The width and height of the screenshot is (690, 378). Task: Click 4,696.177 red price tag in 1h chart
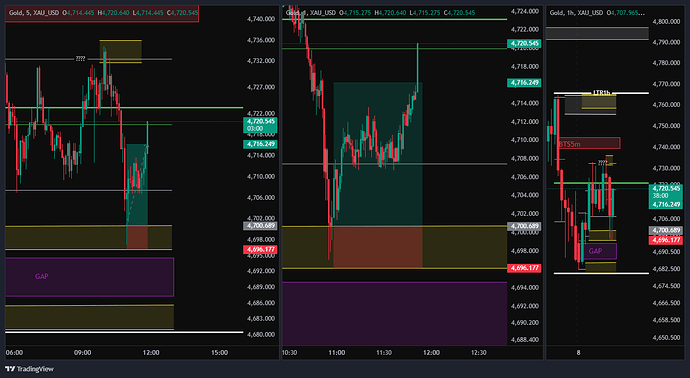coord(666,240)
